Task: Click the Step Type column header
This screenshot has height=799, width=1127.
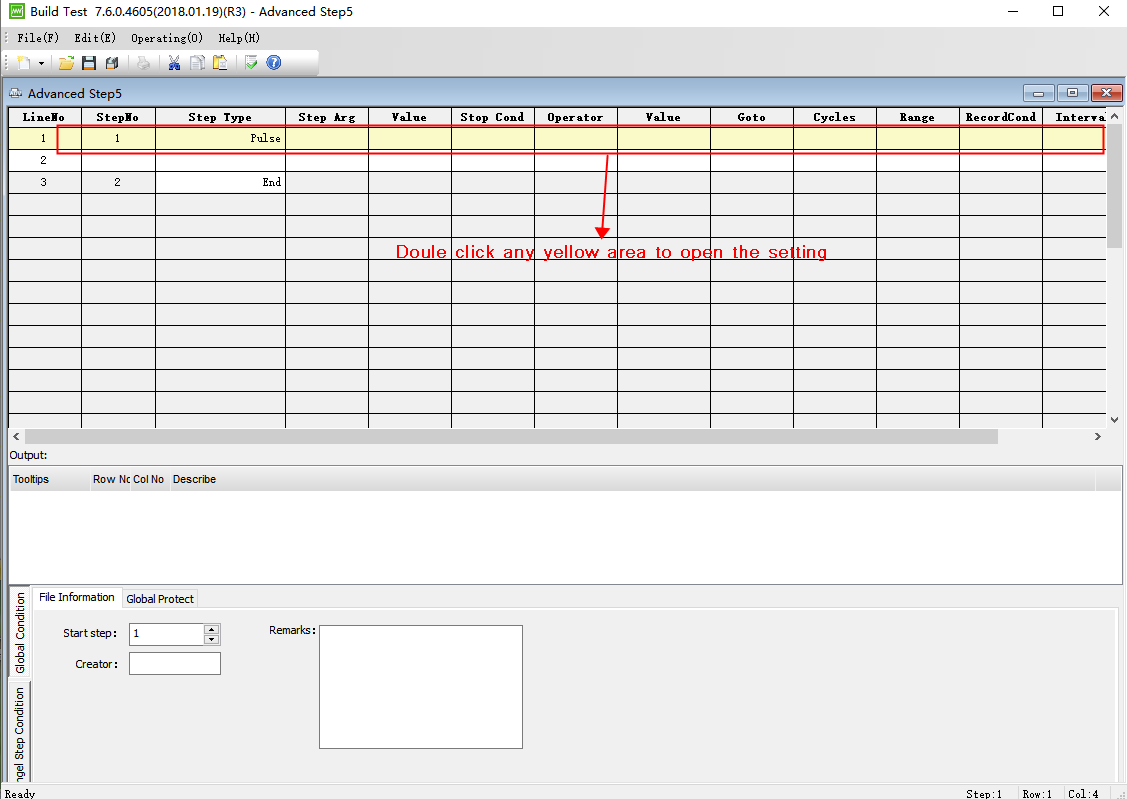Action: point(220,117)
